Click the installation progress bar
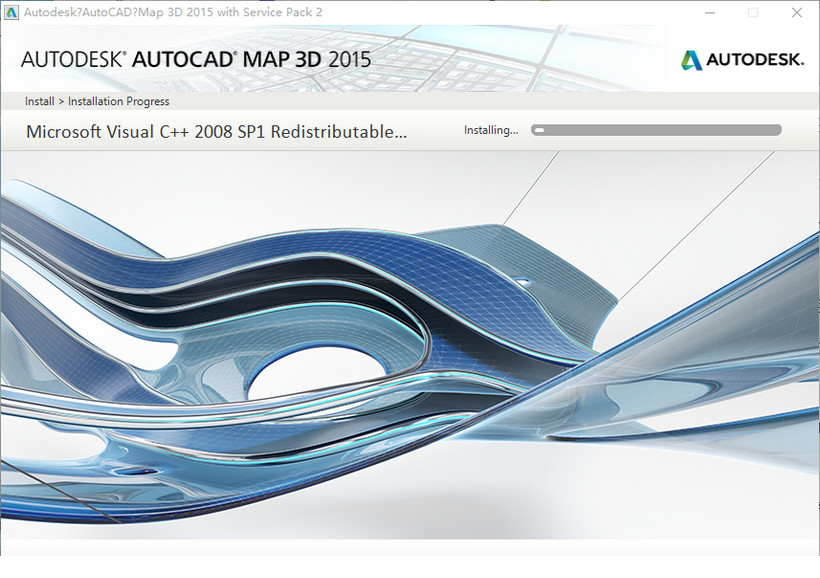 656,130
